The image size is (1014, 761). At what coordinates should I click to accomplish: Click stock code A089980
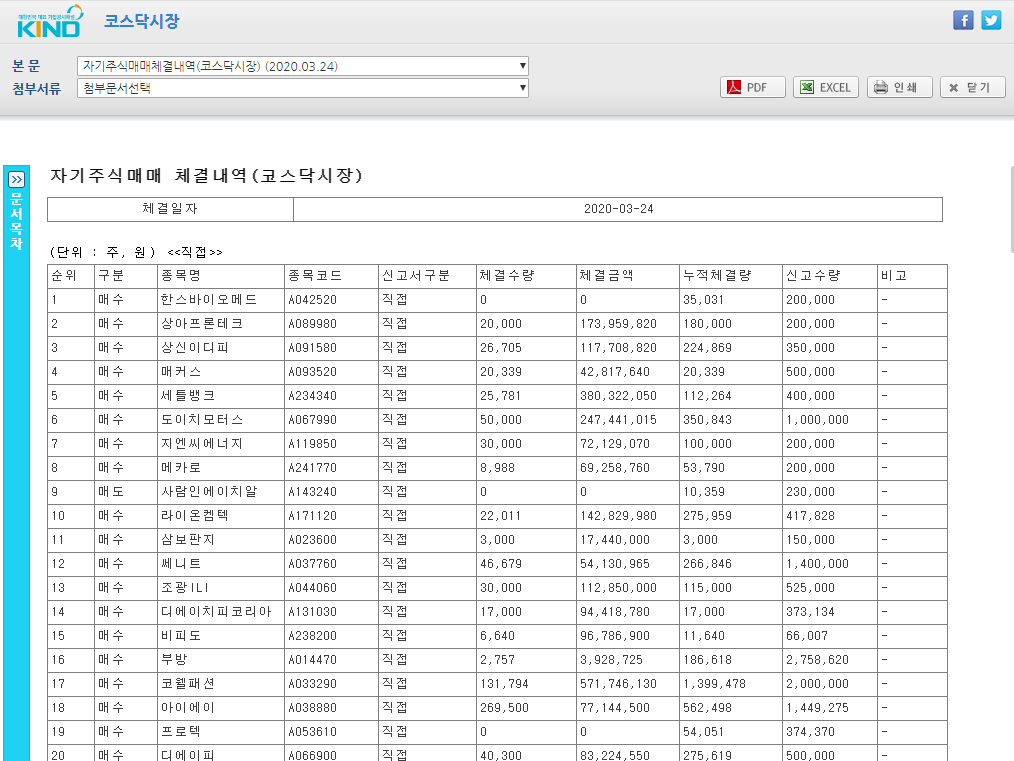pos(312,324)
